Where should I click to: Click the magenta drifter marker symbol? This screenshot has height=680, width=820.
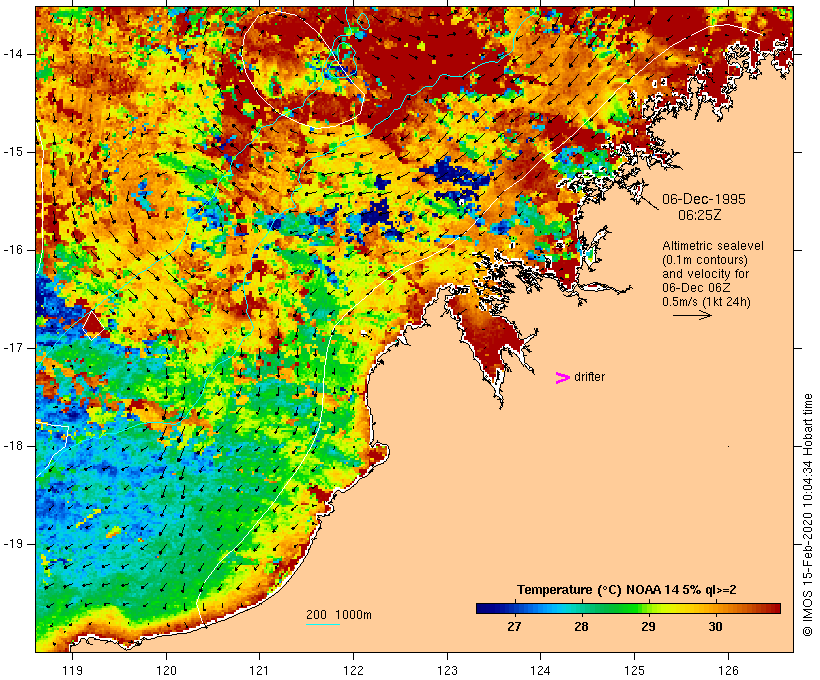(x=562, y=378)
